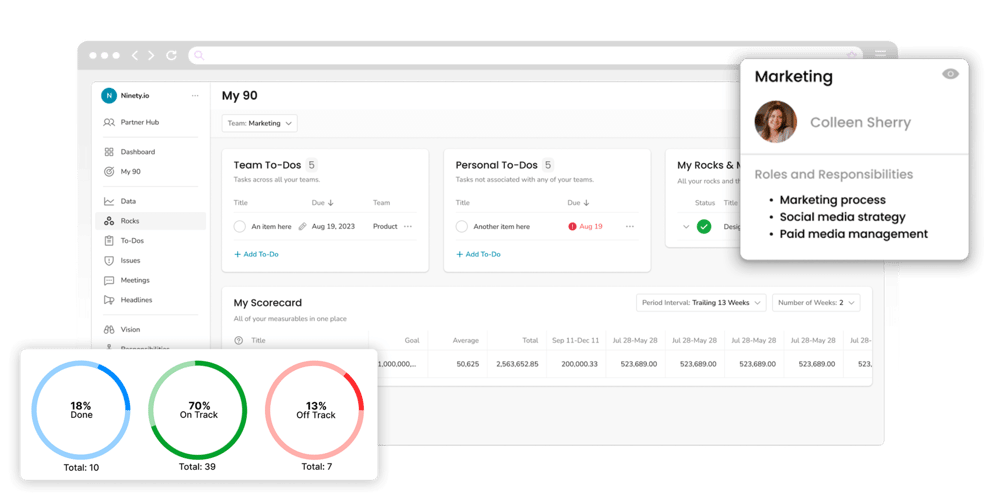Open Period Interval Trailing 13 Weeks dropdown

click(702, 303)
